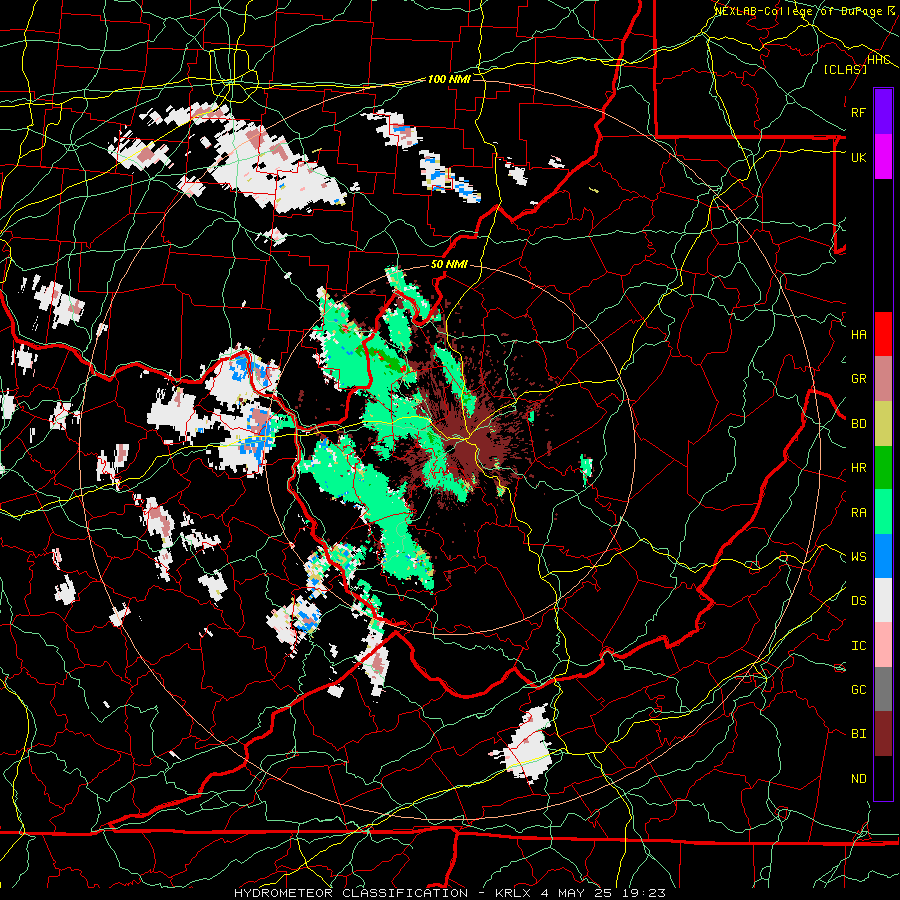Click the [CLAS] units label
Screen dimensions: 900x900
coord(845,70)
